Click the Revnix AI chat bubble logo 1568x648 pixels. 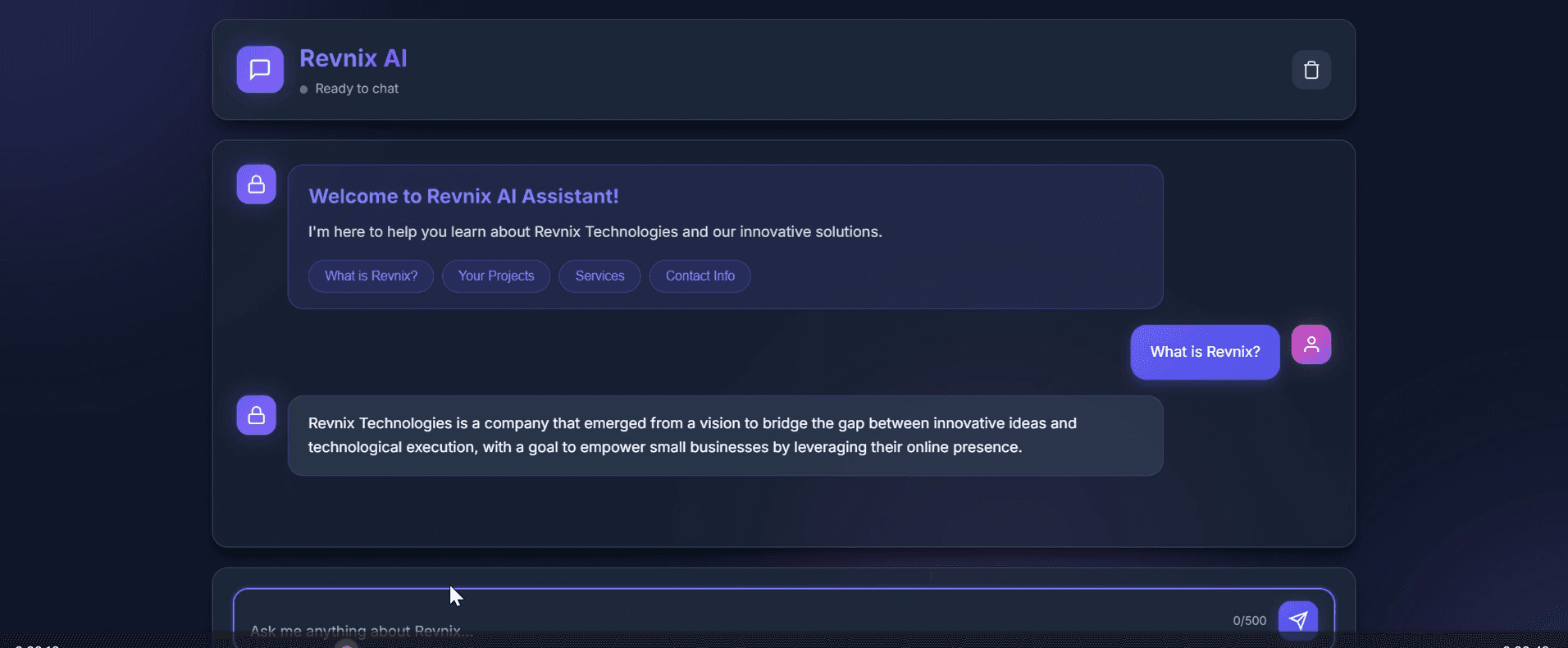259,69
